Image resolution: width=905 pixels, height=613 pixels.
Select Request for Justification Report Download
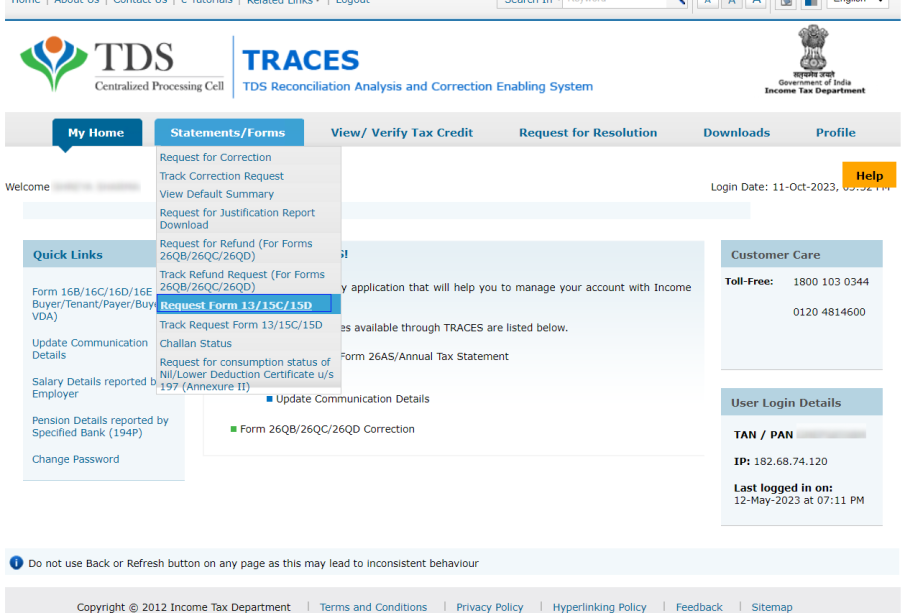pos(237,219)
